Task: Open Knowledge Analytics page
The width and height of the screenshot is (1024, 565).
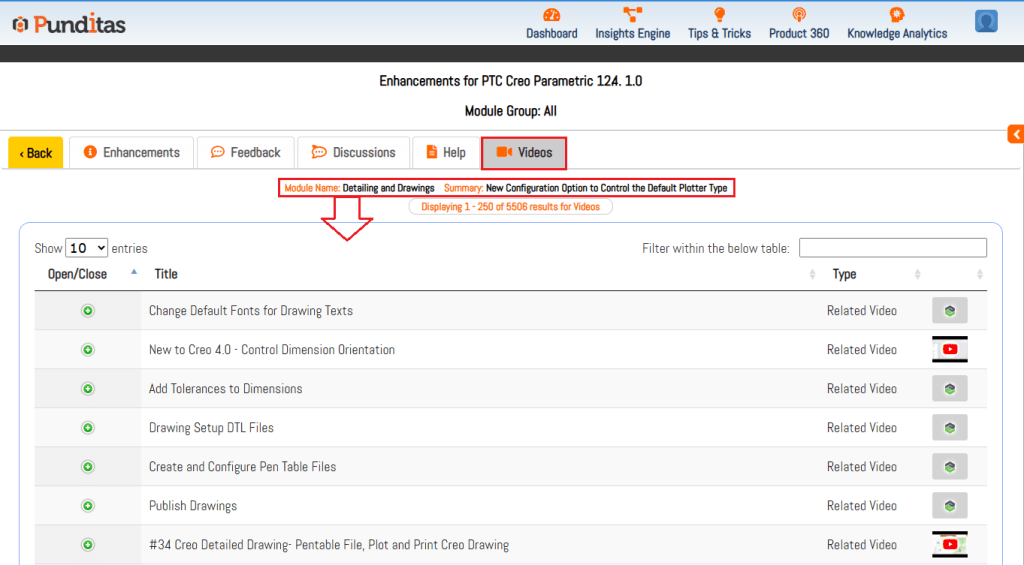Action: pos(896,15)
